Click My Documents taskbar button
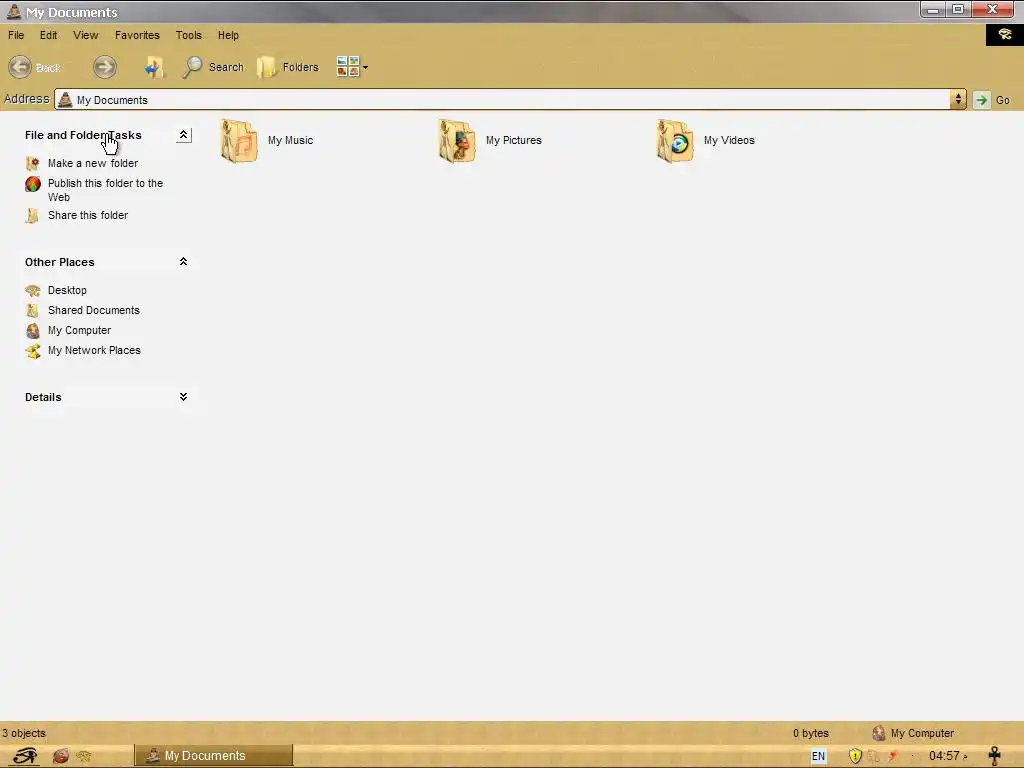Screen dimensions: 1024x768 [x=214, y=756]
